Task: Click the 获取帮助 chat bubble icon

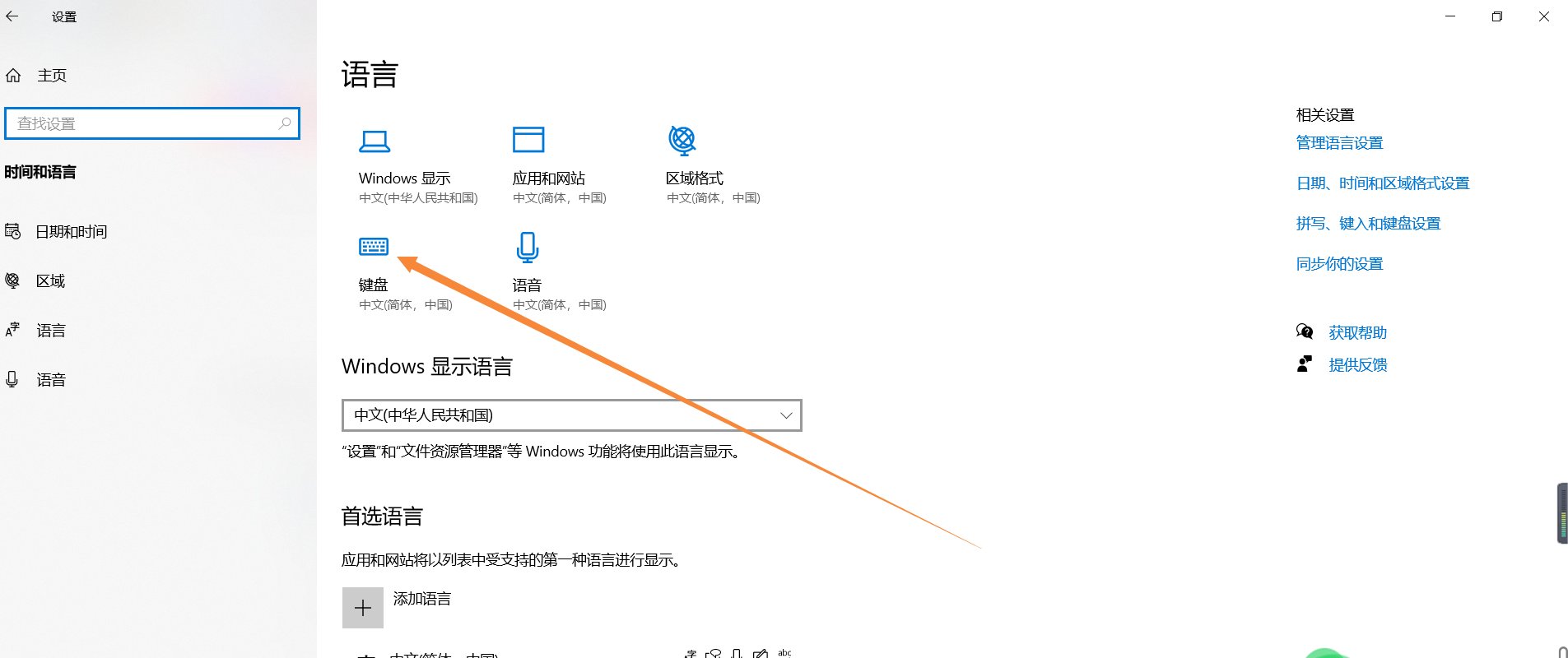Action: (x=1305, y=331)
